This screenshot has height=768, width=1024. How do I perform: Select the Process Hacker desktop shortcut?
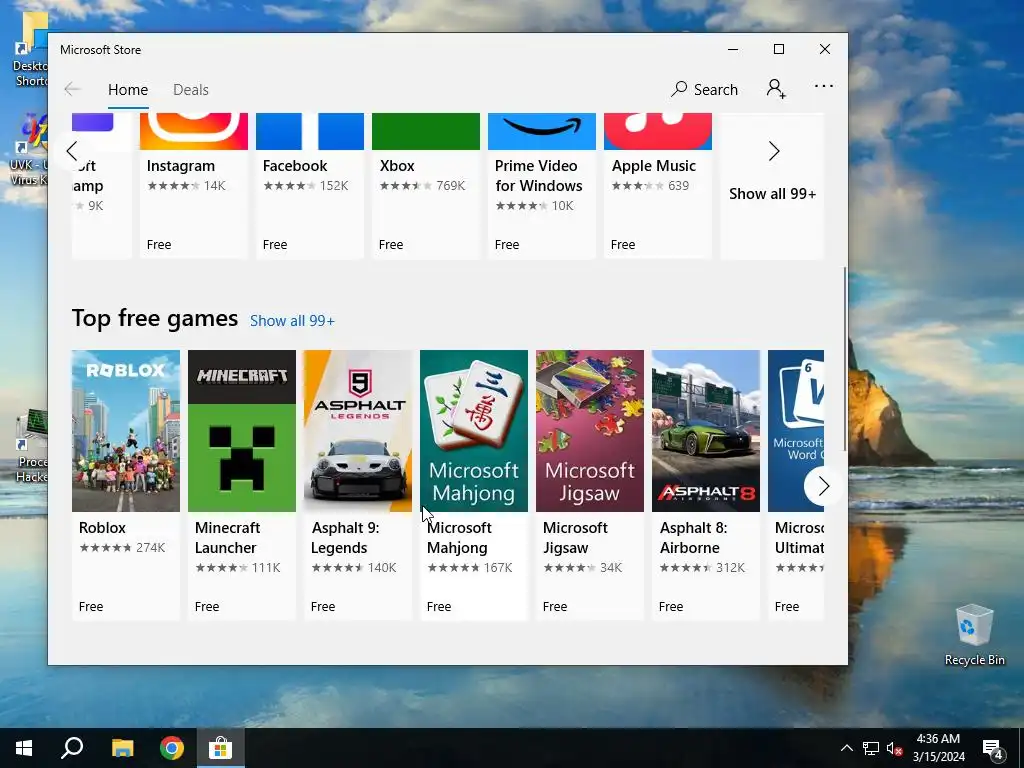[29, 445]
